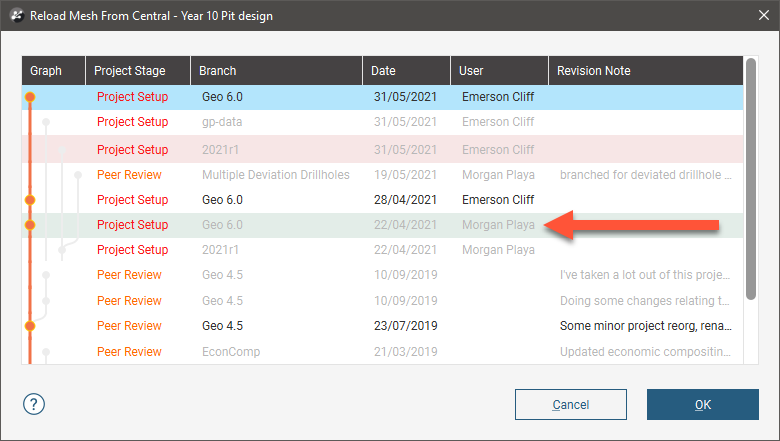Click the User column header
This screenshot has width=780, height=441.
[498, 71]
